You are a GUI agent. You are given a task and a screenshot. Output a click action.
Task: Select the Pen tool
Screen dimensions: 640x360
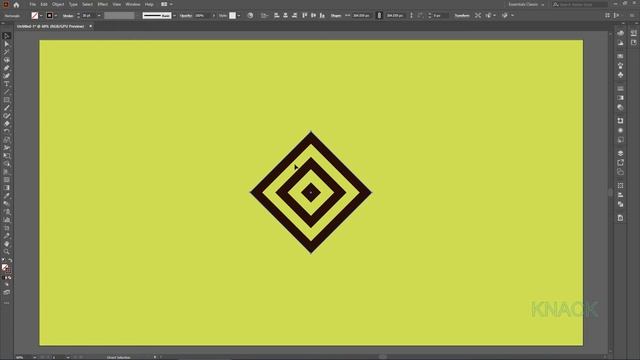click(7, 68)
